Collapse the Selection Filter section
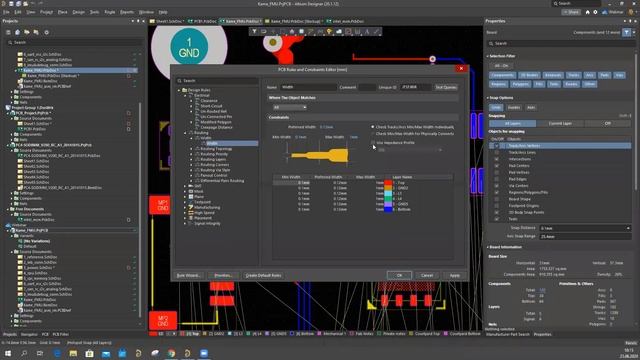640x360 pixels. point(487,56)
